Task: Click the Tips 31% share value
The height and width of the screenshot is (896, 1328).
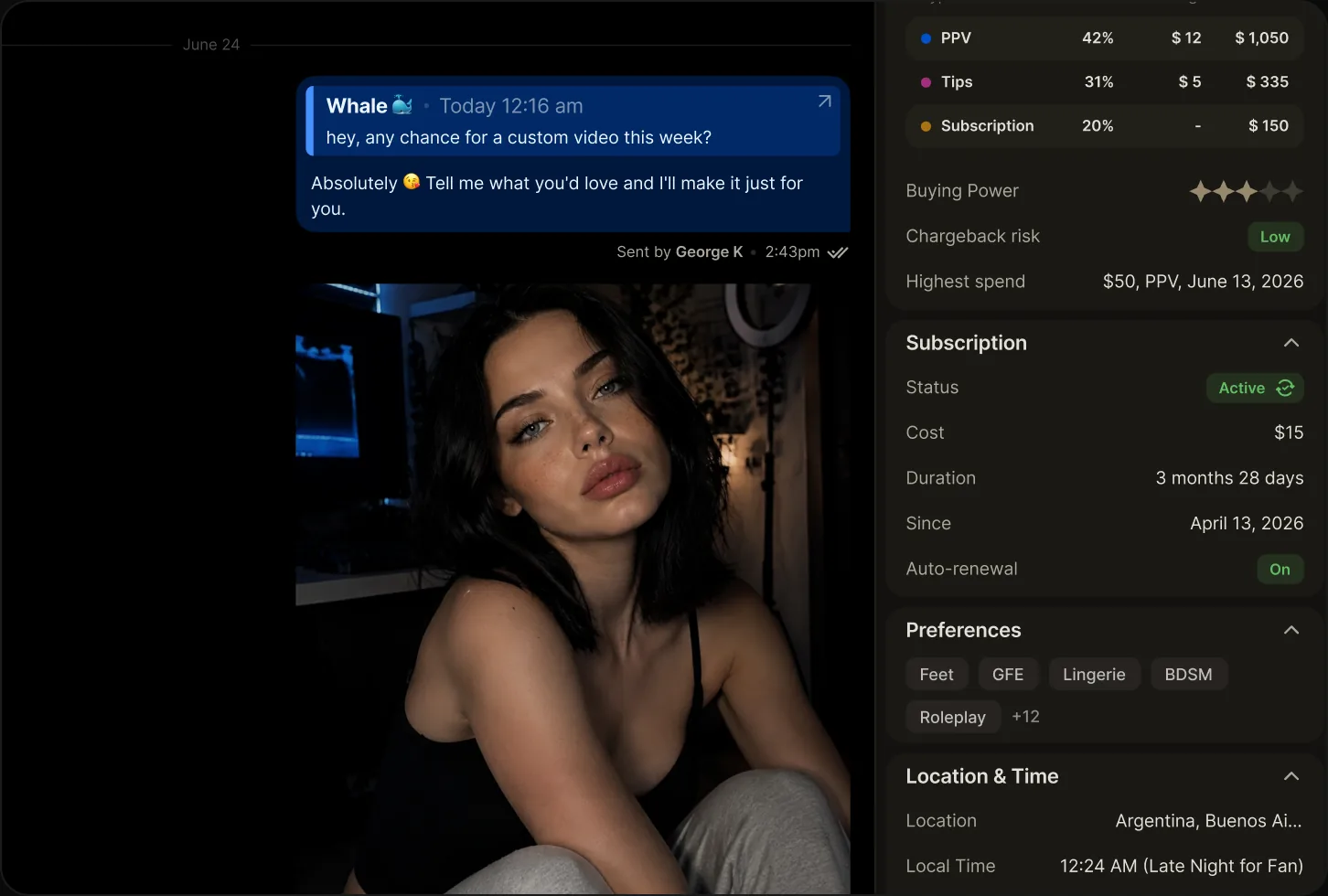Action: point(1098,82)
